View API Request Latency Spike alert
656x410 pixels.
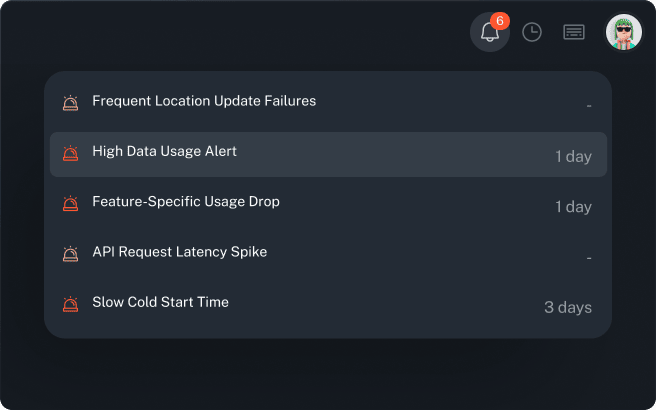pyautogui.click(x=180, y=253)
